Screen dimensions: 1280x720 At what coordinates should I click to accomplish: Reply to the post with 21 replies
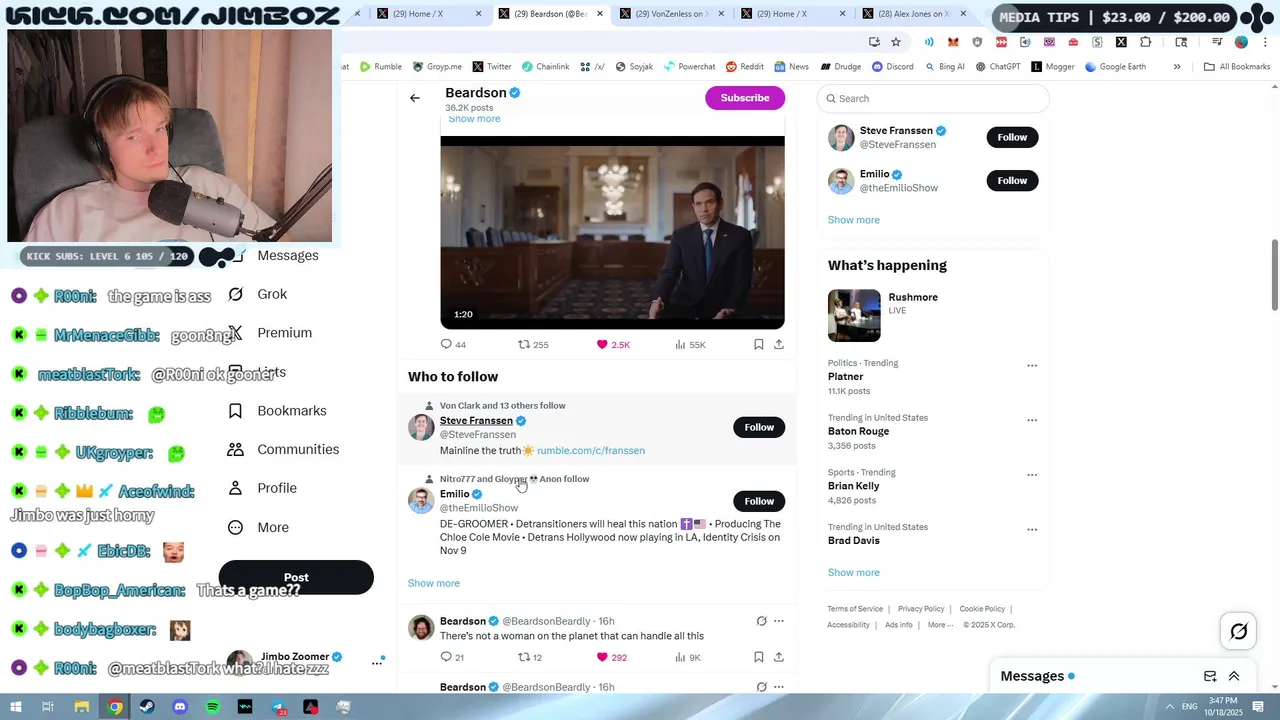[452, 657]
